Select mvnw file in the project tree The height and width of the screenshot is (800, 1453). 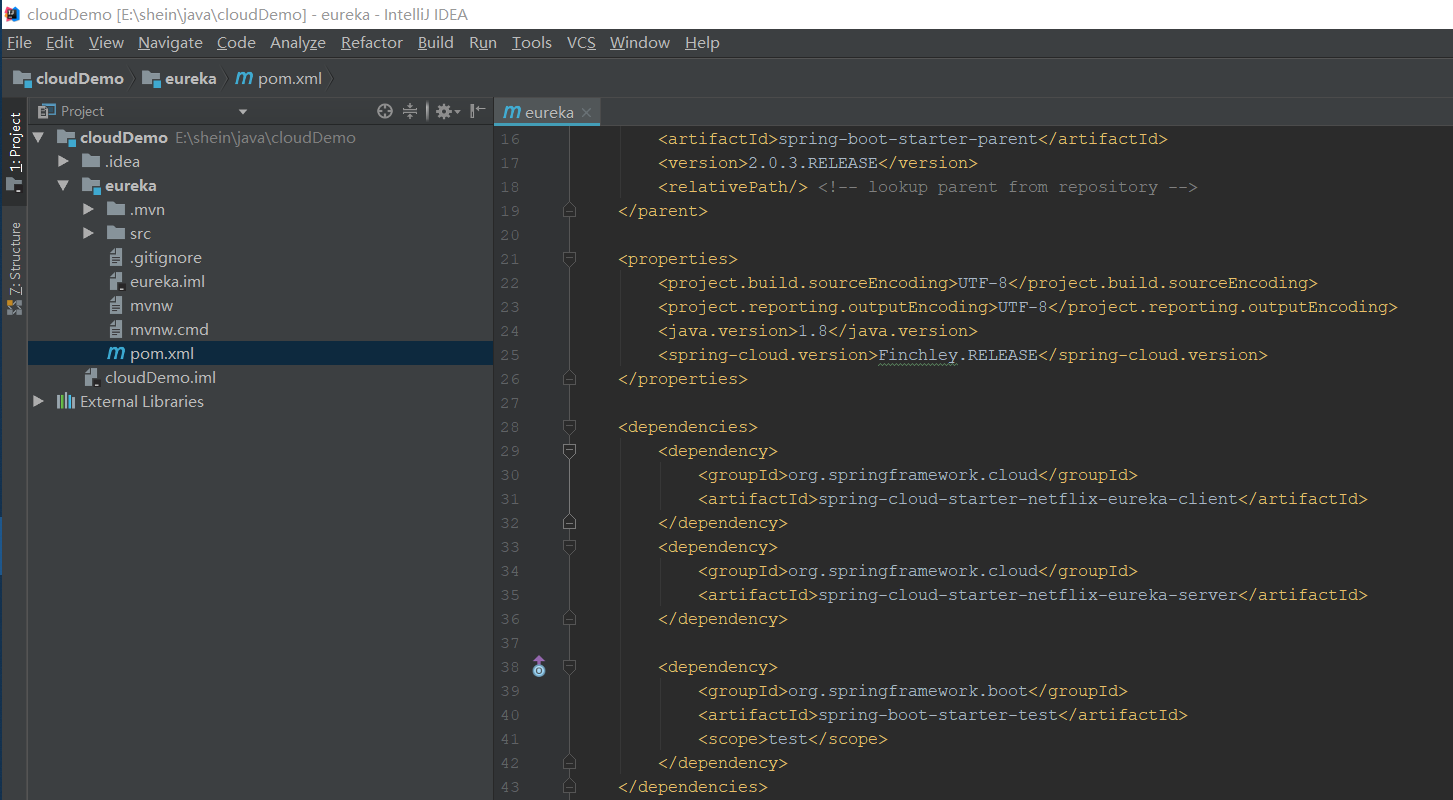[151, 305]
